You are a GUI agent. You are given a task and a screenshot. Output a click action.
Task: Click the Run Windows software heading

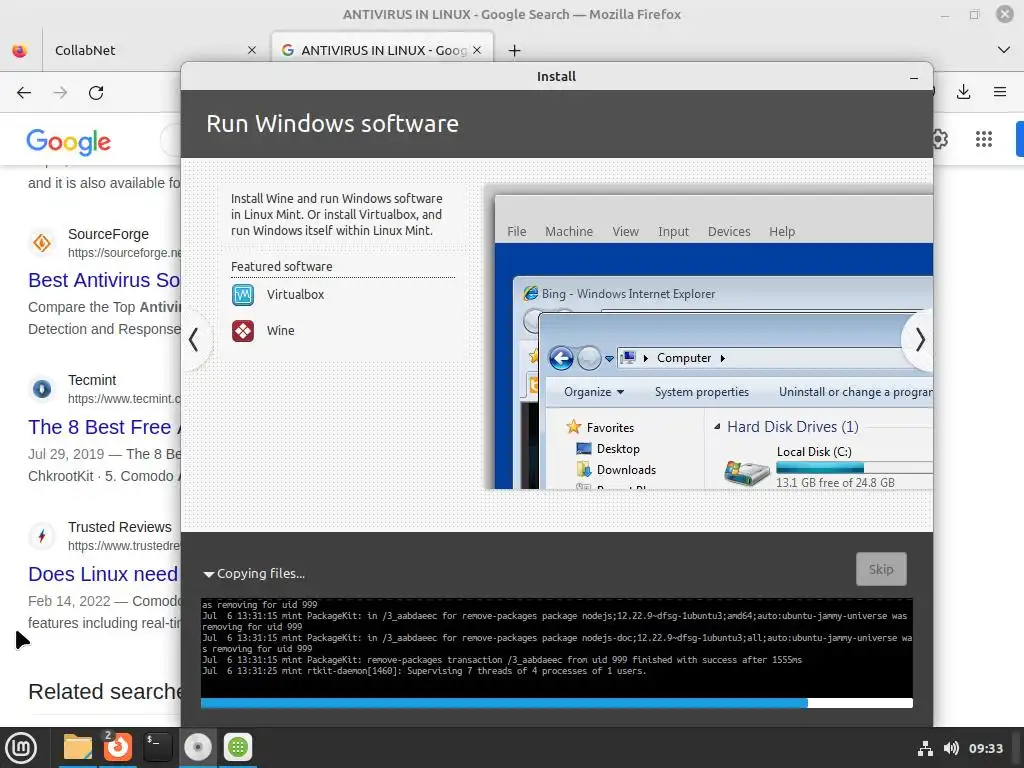(332, 124)
